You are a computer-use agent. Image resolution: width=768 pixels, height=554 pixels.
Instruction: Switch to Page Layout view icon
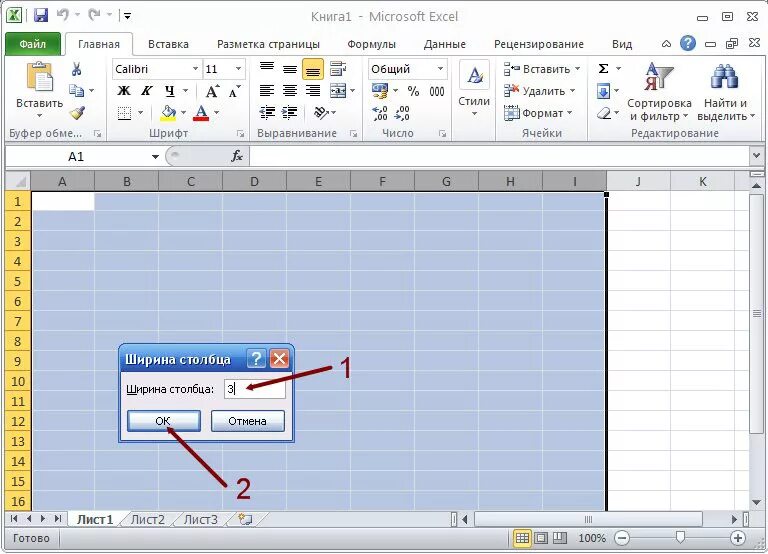click(x=541, y=538)
